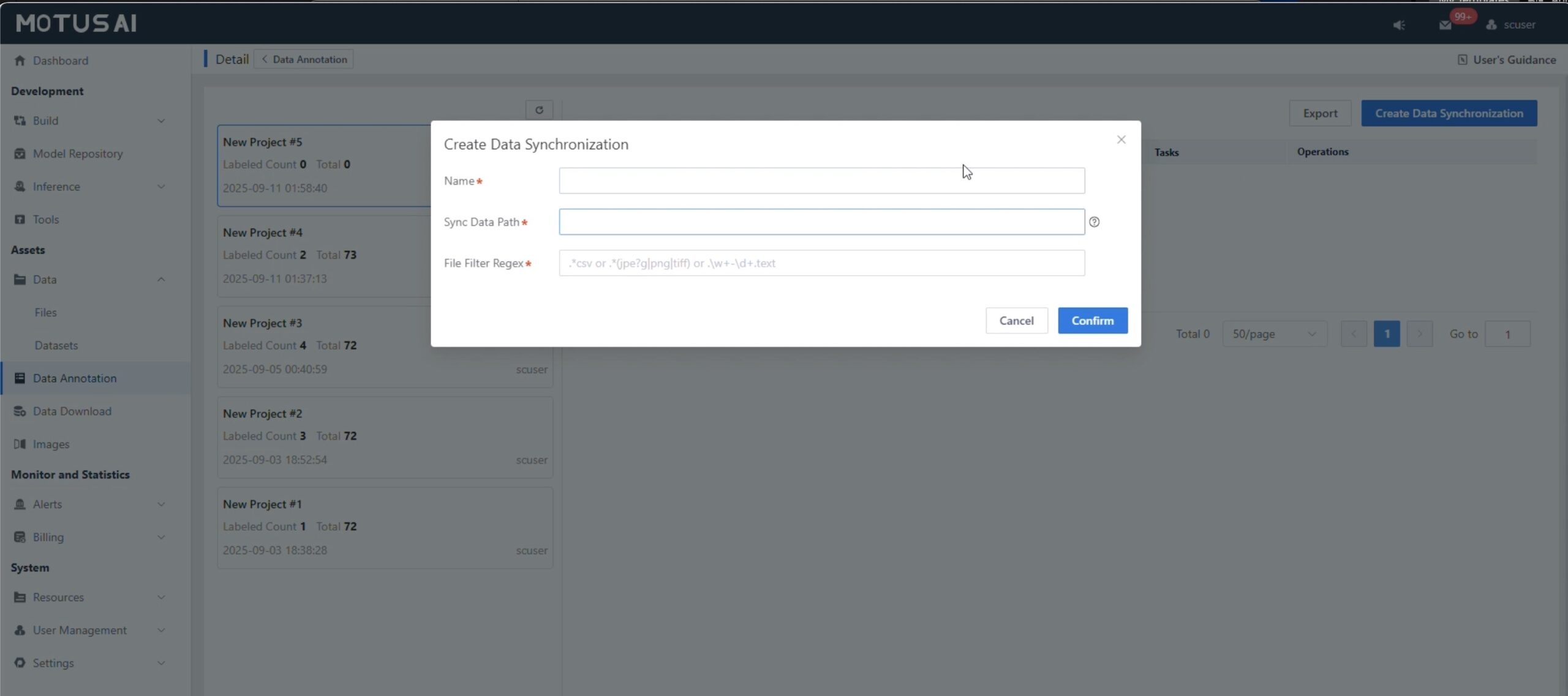1568x696 pixels.
Task: Open Model Repository sidebar item
Action: click(x=78, y=154)
